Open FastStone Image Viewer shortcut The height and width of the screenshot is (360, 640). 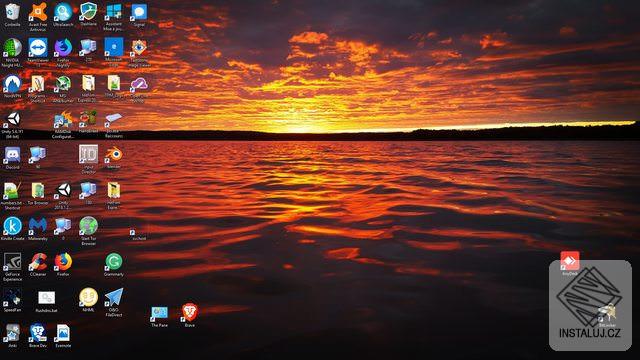tap(139, 47)
